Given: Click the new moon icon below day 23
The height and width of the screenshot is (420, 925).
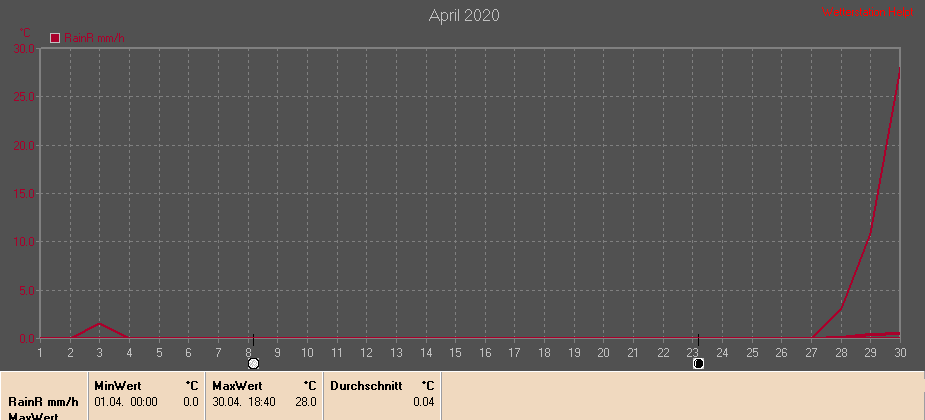Looking at the screenshot, I should point(698,363).
